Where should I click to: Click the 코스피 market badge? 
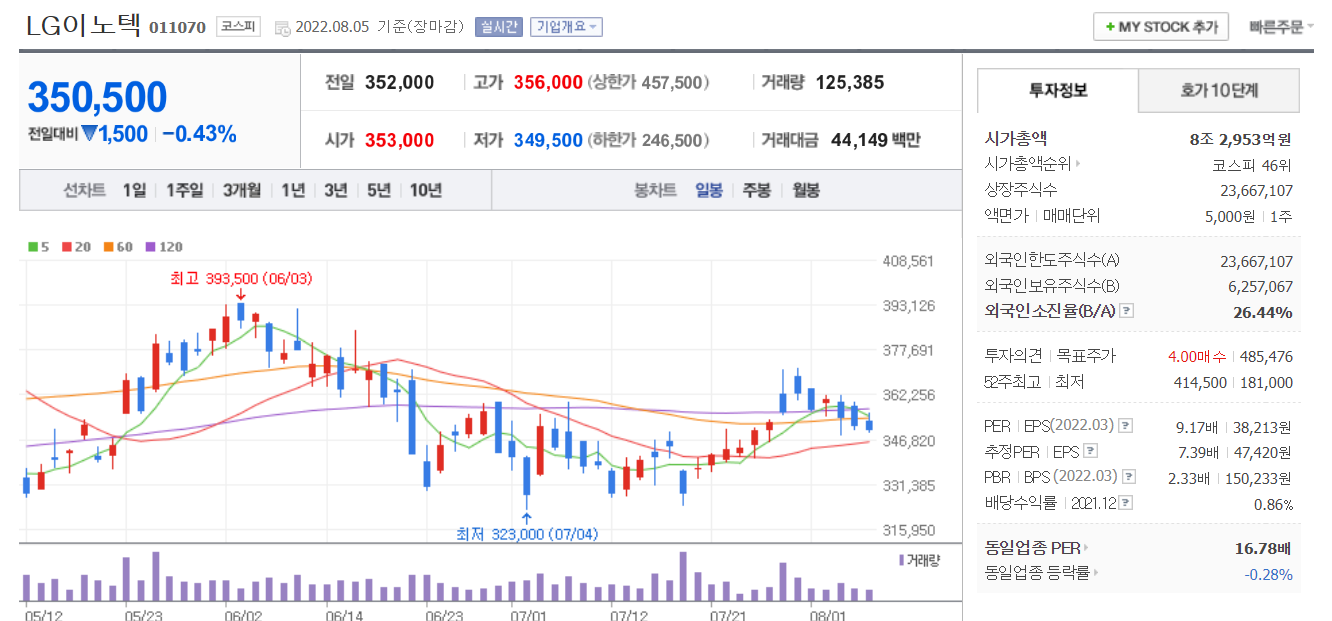(238, 27)
